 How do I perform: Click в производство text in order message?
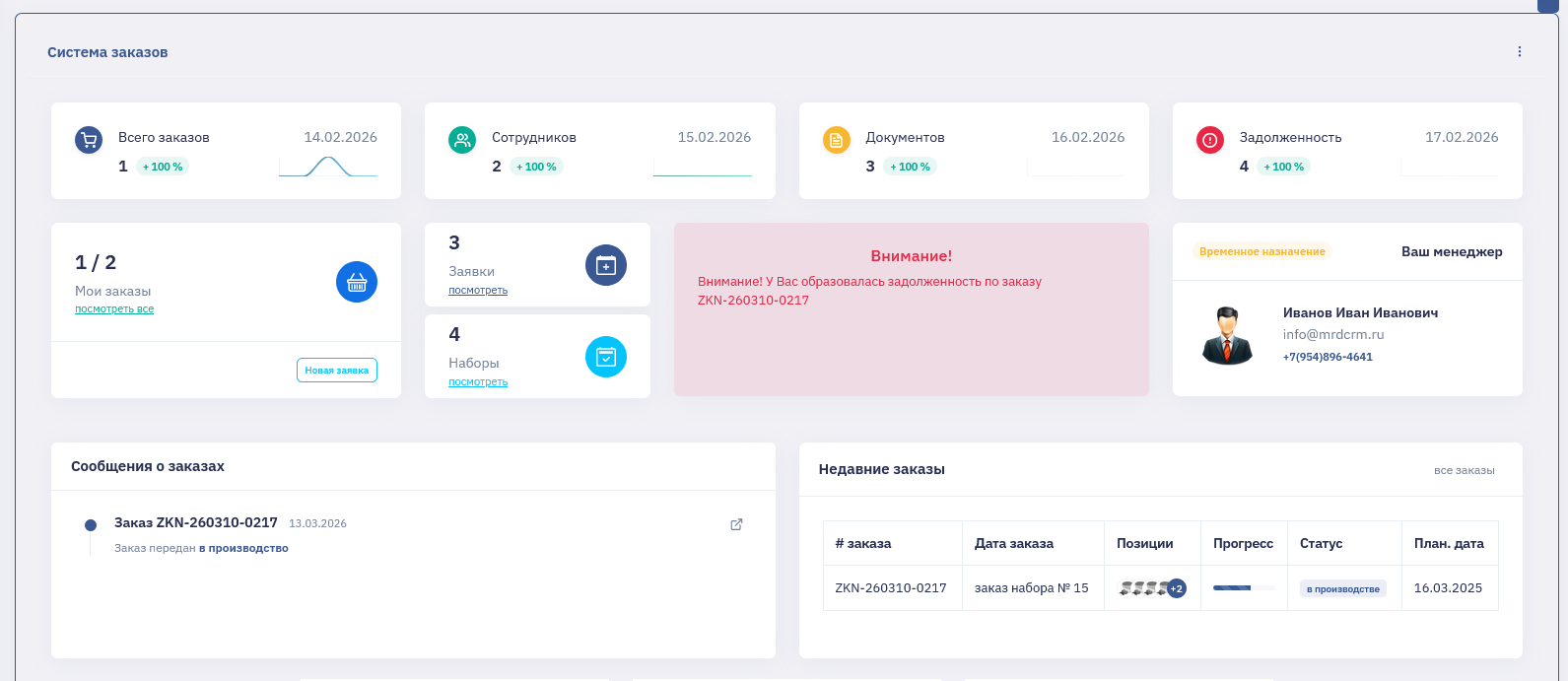[x=243, y=548]
